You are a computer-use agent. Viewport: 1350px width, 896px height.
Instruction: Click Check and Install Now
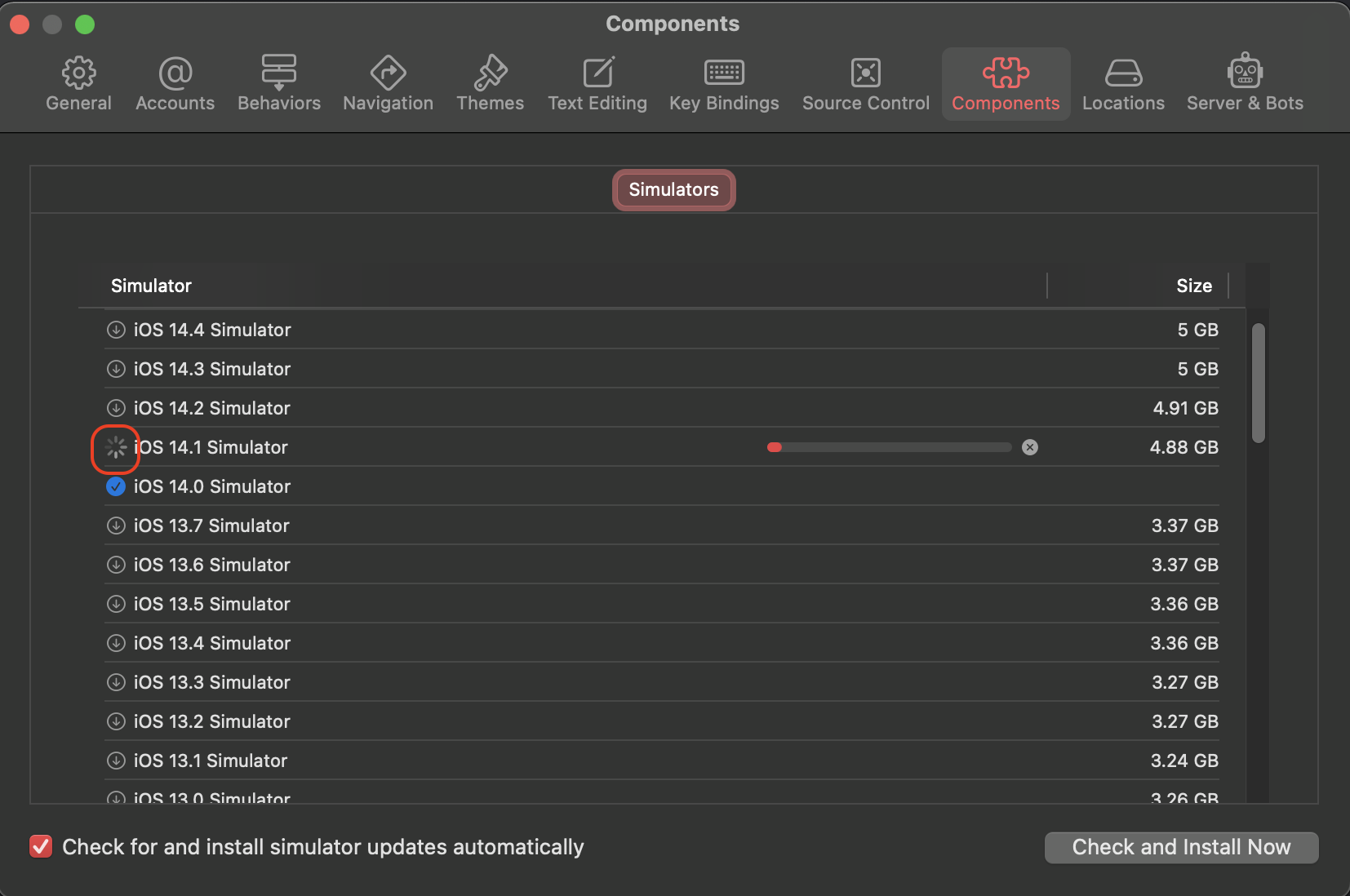pyautogui.click(x=1181, y=847)
